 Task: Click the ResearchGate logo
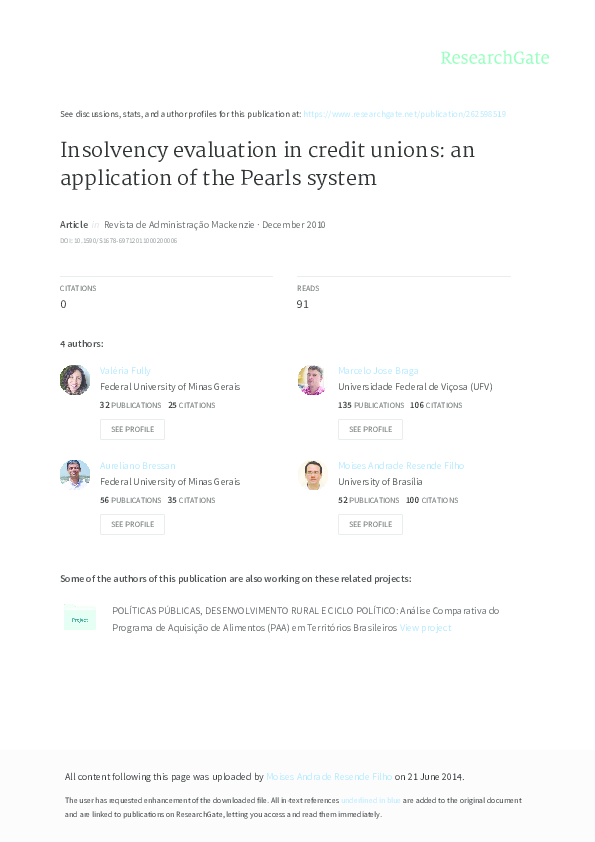(x=497, y=58)
